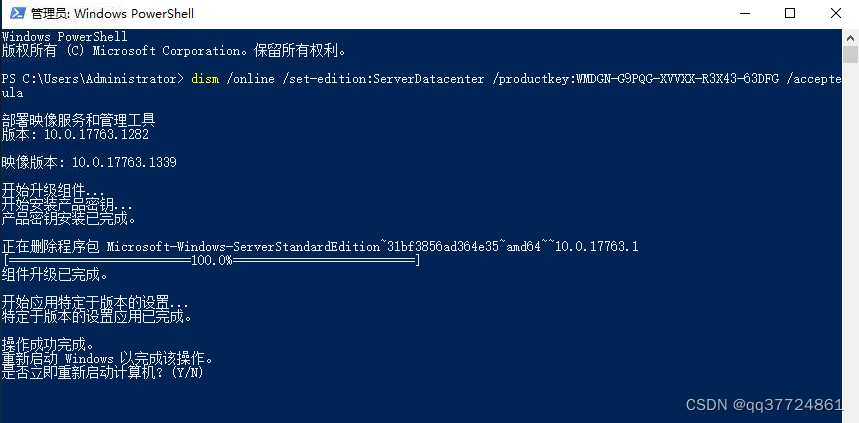Click the /online parameter in the command
Viewport: 859px width, 423px height.
coord(250,79)
